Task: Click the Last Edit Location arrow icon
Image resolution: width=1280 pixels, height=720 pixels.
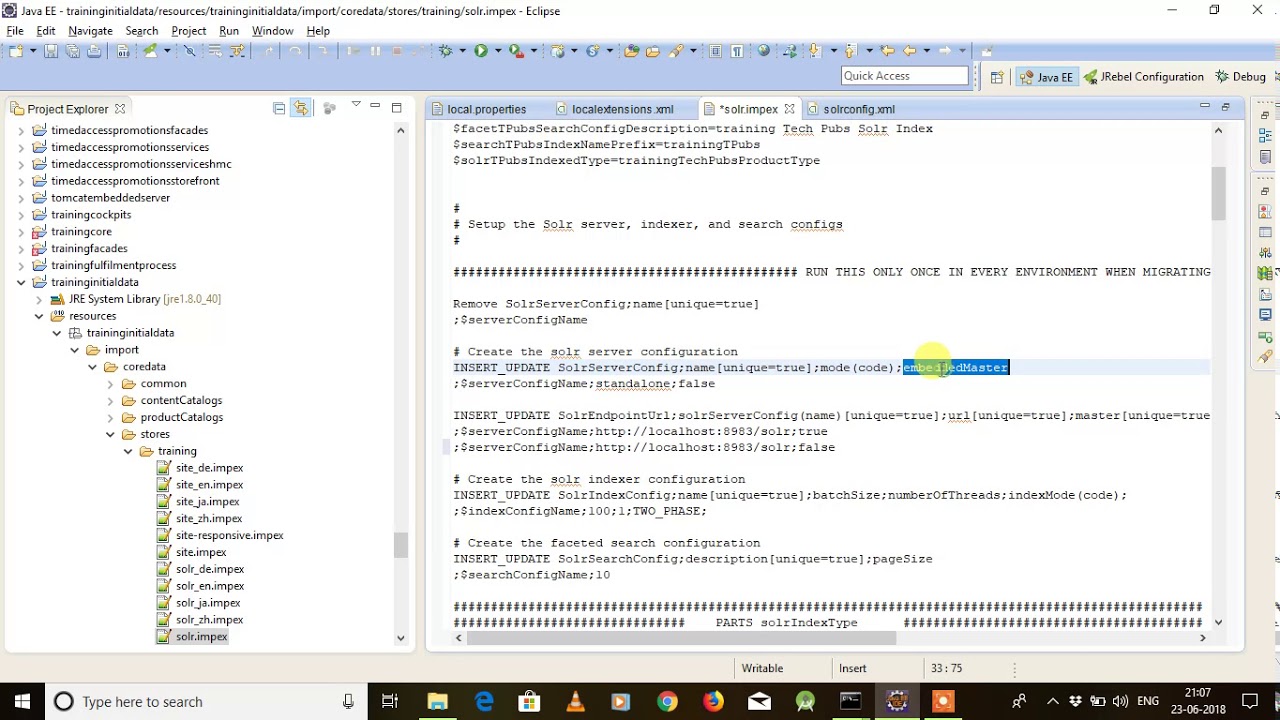Action: click(887, 50)
